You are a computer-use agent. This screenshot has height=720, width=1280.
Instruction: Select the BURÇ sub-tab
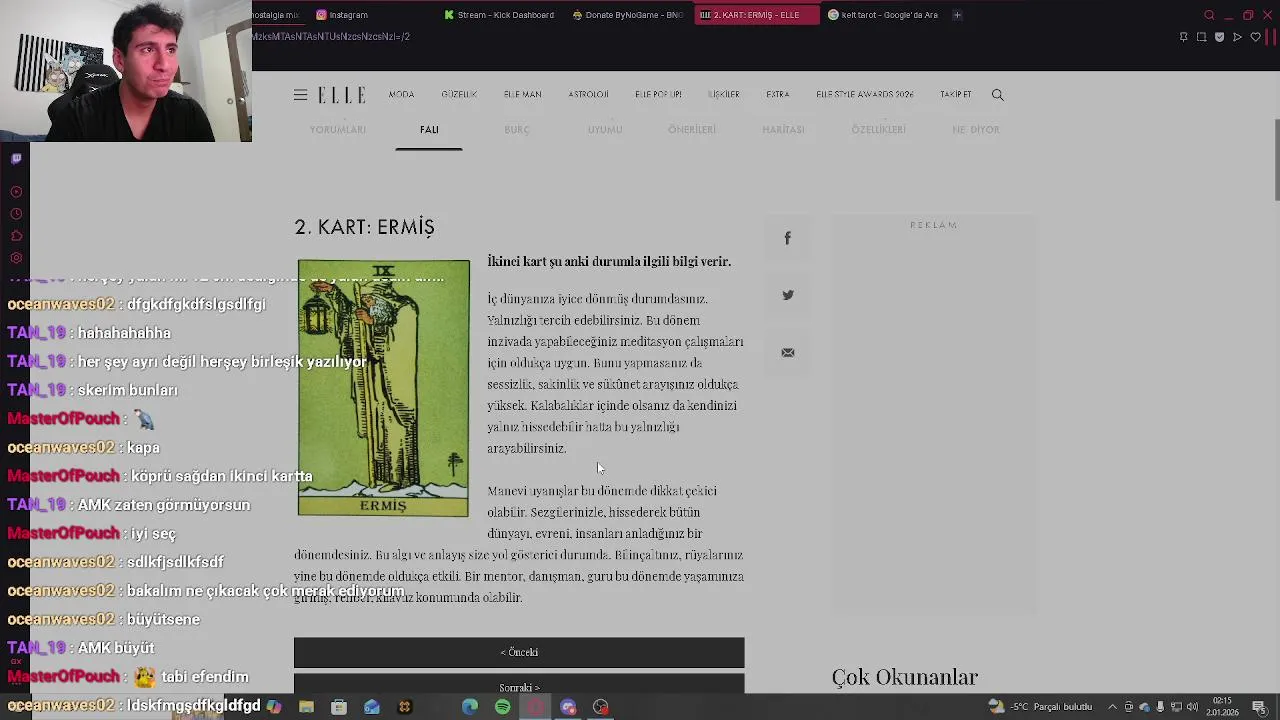click(x=517, y=130)
